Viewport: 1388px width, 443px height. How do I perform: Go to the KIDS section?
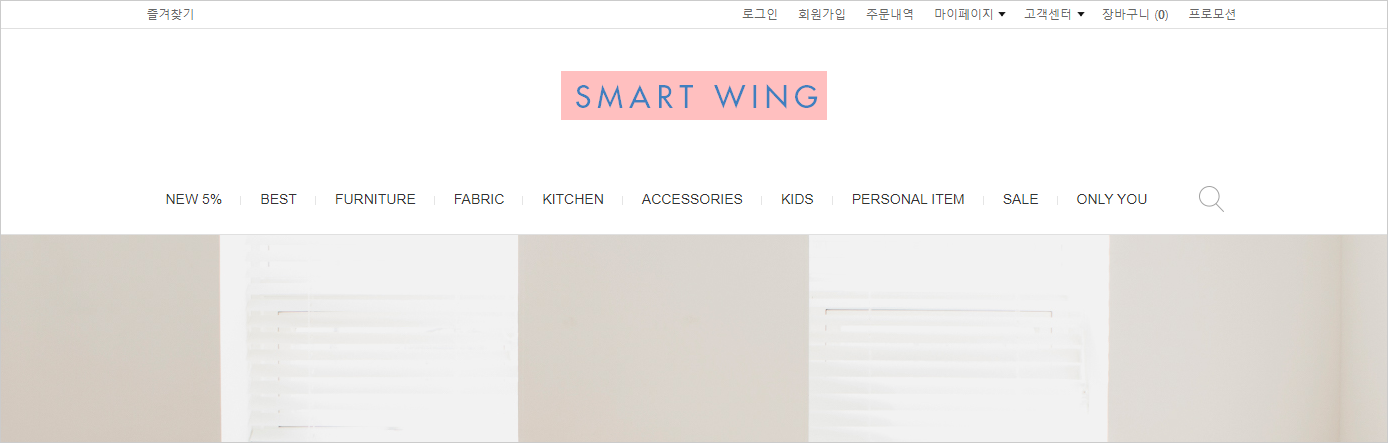point(797,199)
